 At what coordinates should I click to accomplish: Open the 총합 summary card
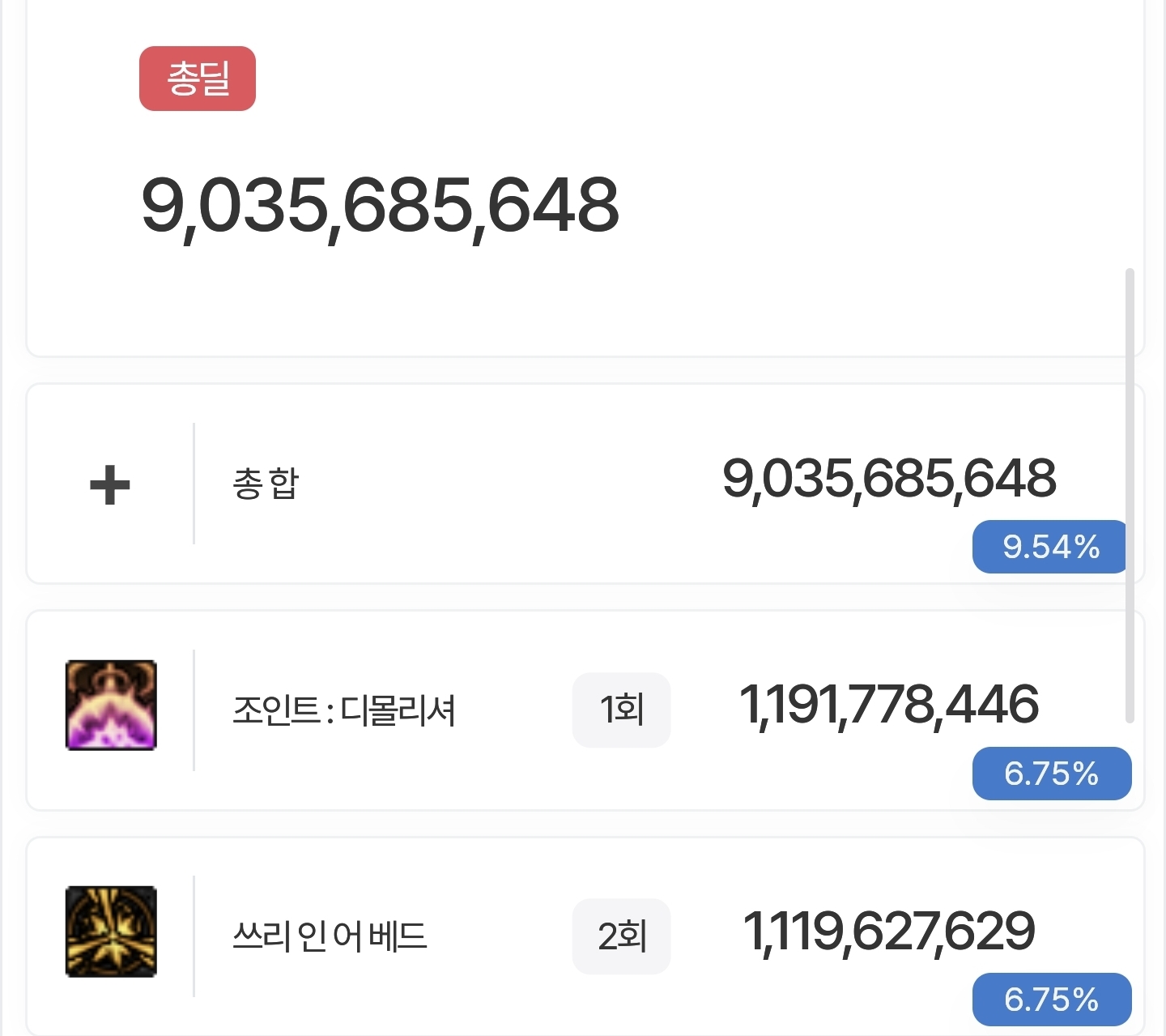tap(585, 484)
